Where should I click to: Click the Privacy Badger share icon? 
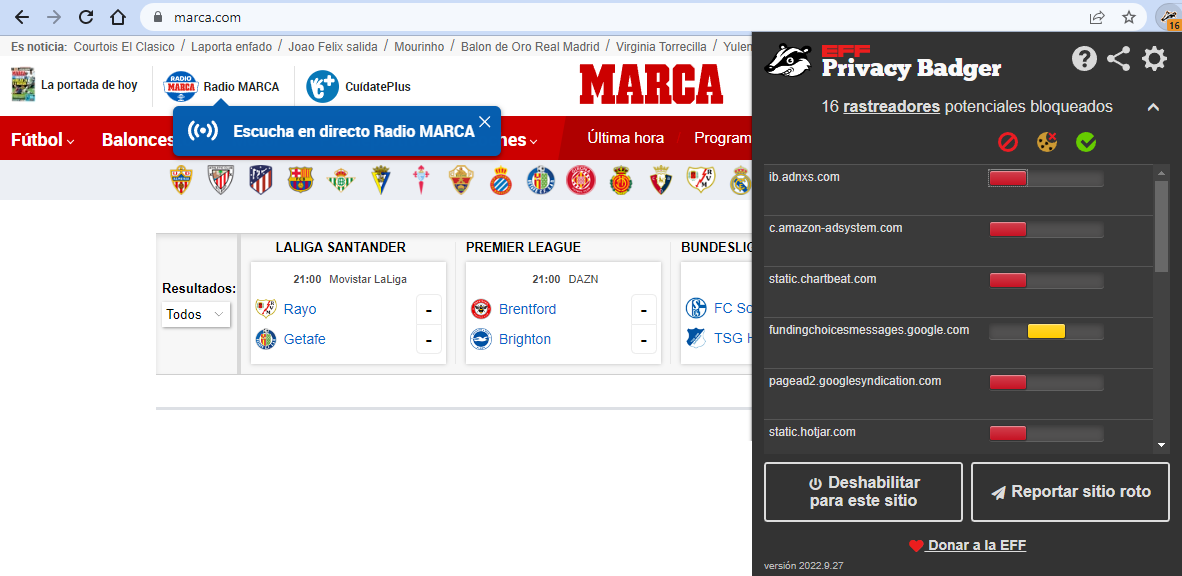(x=1118, y=59)
